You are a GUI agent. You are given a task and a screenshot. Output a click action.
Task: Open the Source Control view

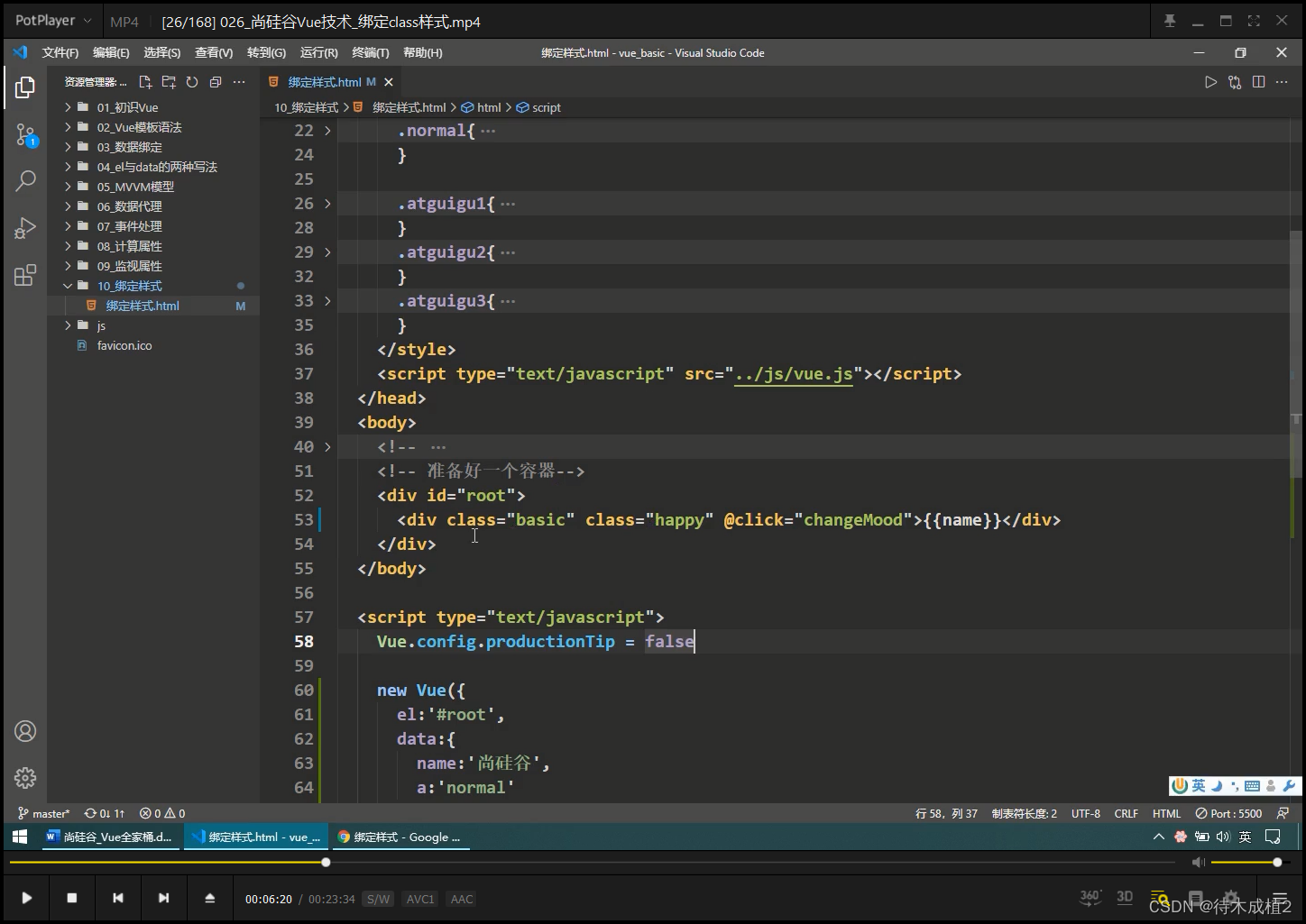pyautogui.click(x=25, y=135)
